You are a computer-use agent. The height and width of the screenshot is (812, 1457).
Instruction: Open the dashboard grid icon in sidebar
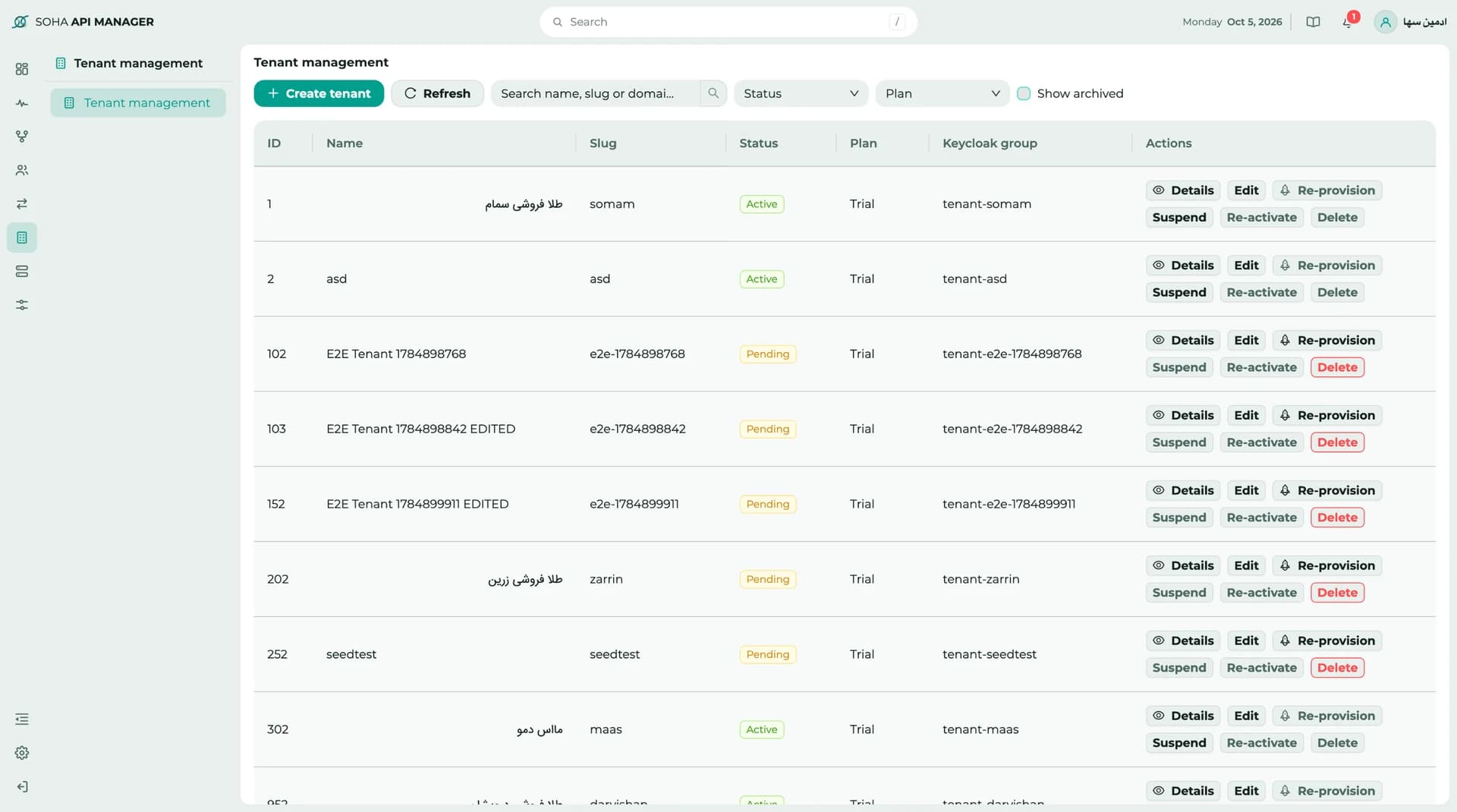[22, 69]
